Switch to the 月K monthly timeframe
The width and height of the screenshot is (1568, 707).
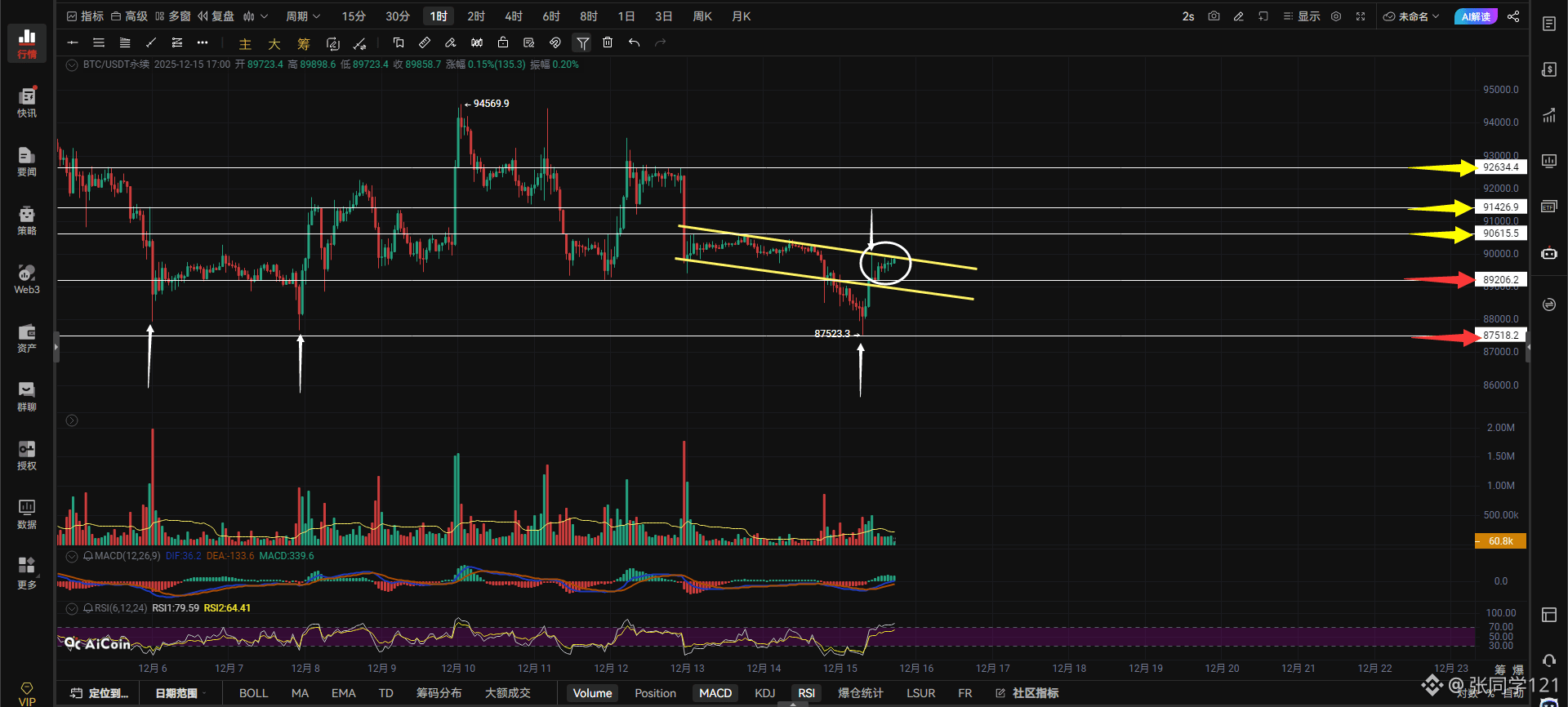coord(742,16)
